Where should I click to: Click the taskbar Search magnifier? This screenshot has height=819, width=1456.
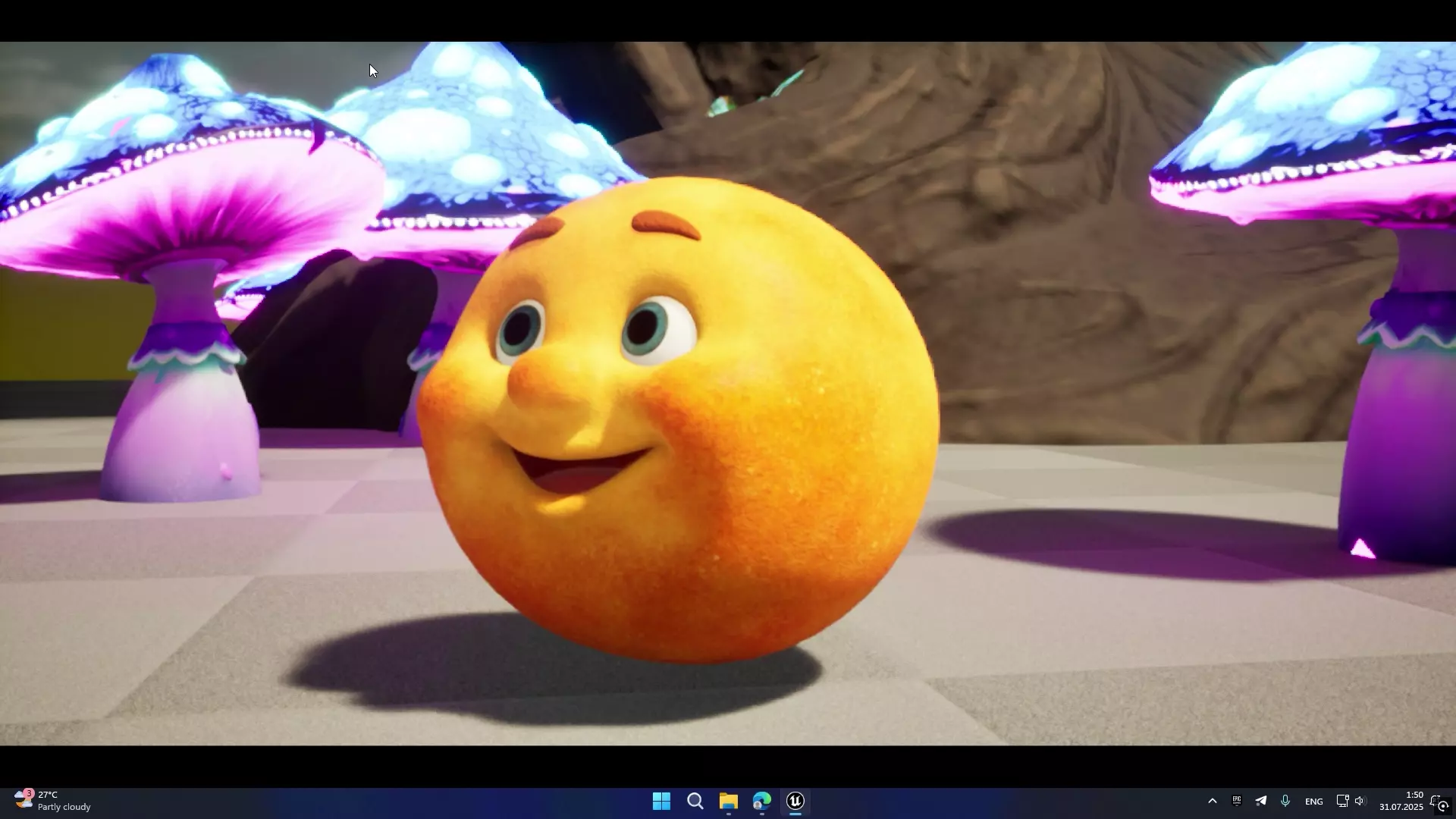click(695, 801)
